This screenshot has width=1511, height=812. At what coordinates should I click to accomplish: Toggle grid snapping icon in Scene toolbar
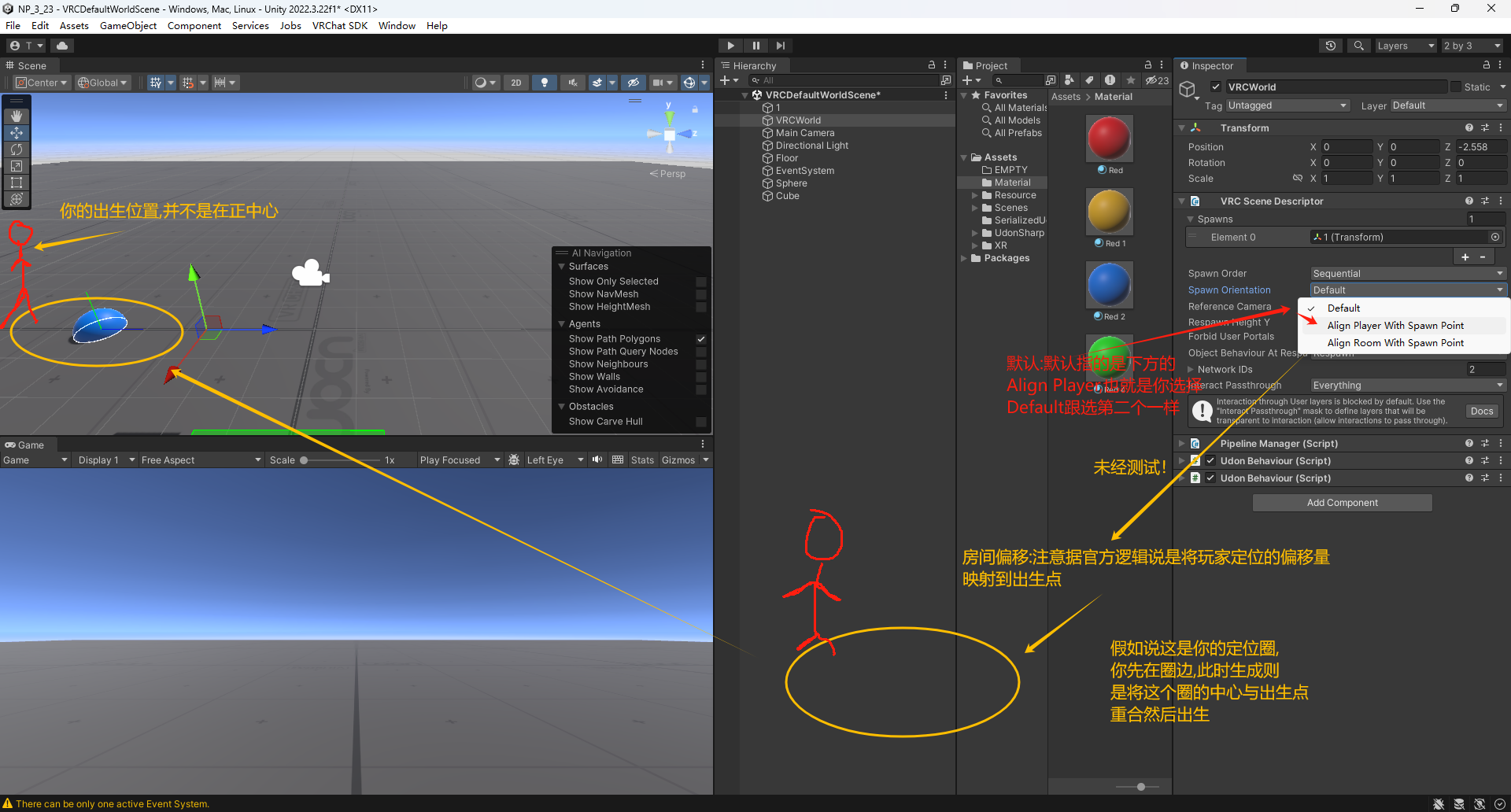pyautogui.click(x=156, y=83)
